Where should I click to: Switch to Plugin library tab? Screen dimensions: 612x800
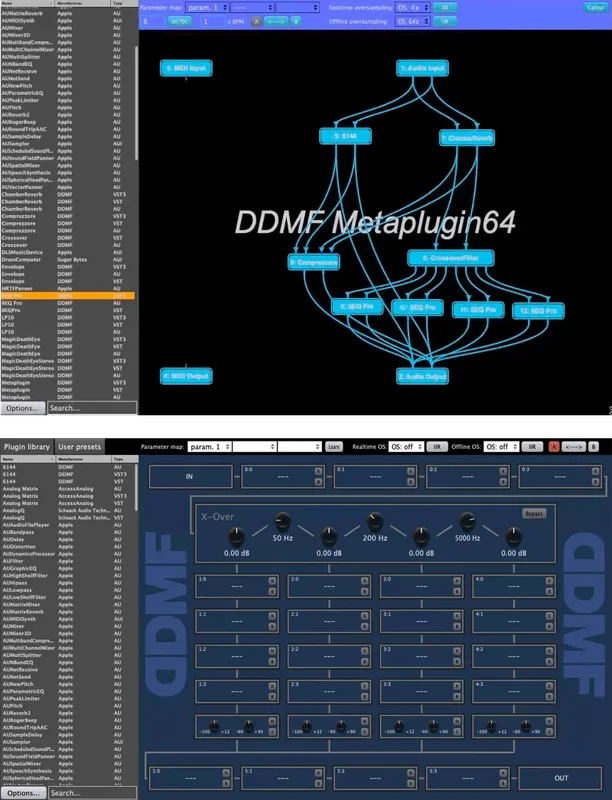click(27, 447)
